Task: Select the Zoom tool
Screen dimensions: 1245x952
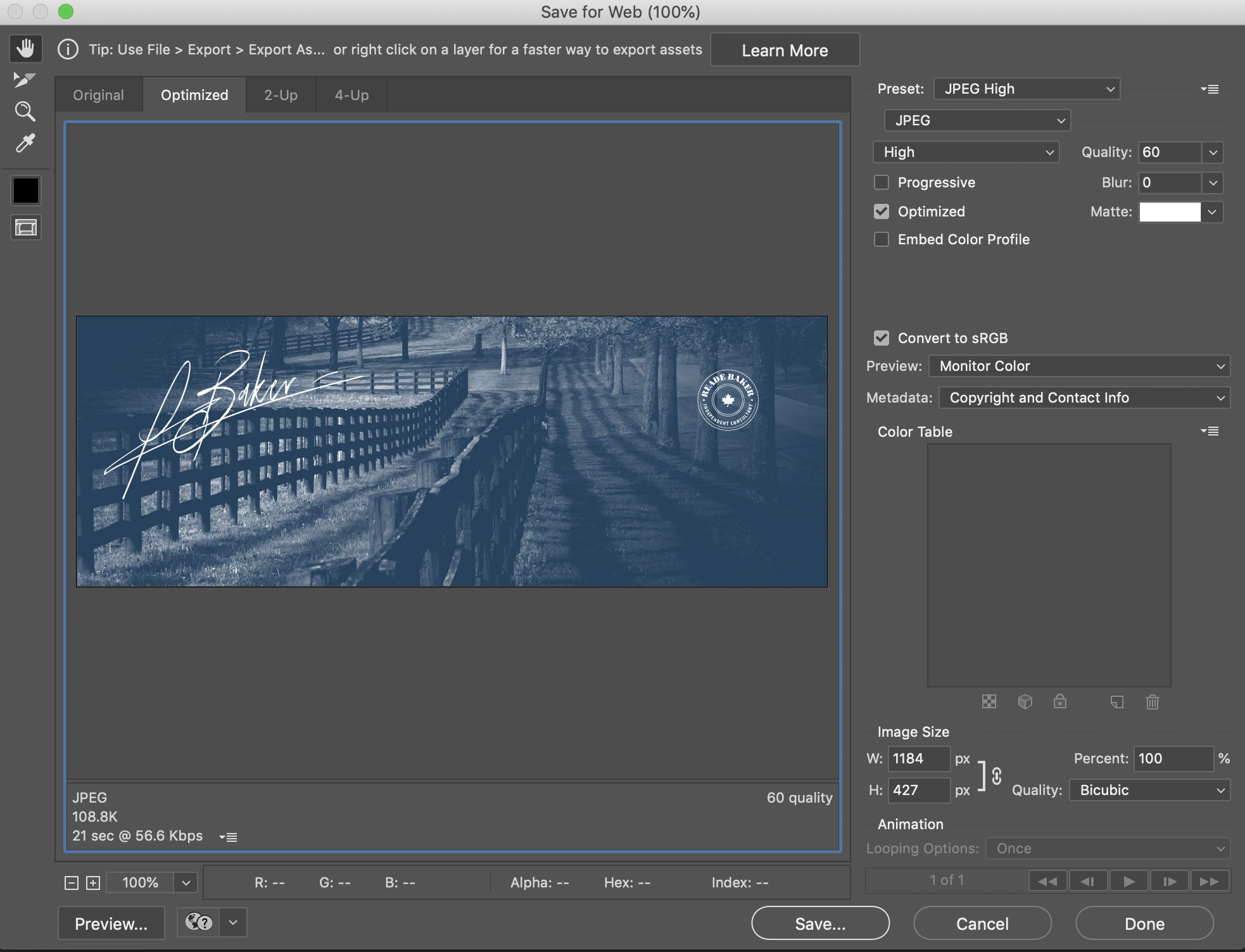Action: coord(25,111)
